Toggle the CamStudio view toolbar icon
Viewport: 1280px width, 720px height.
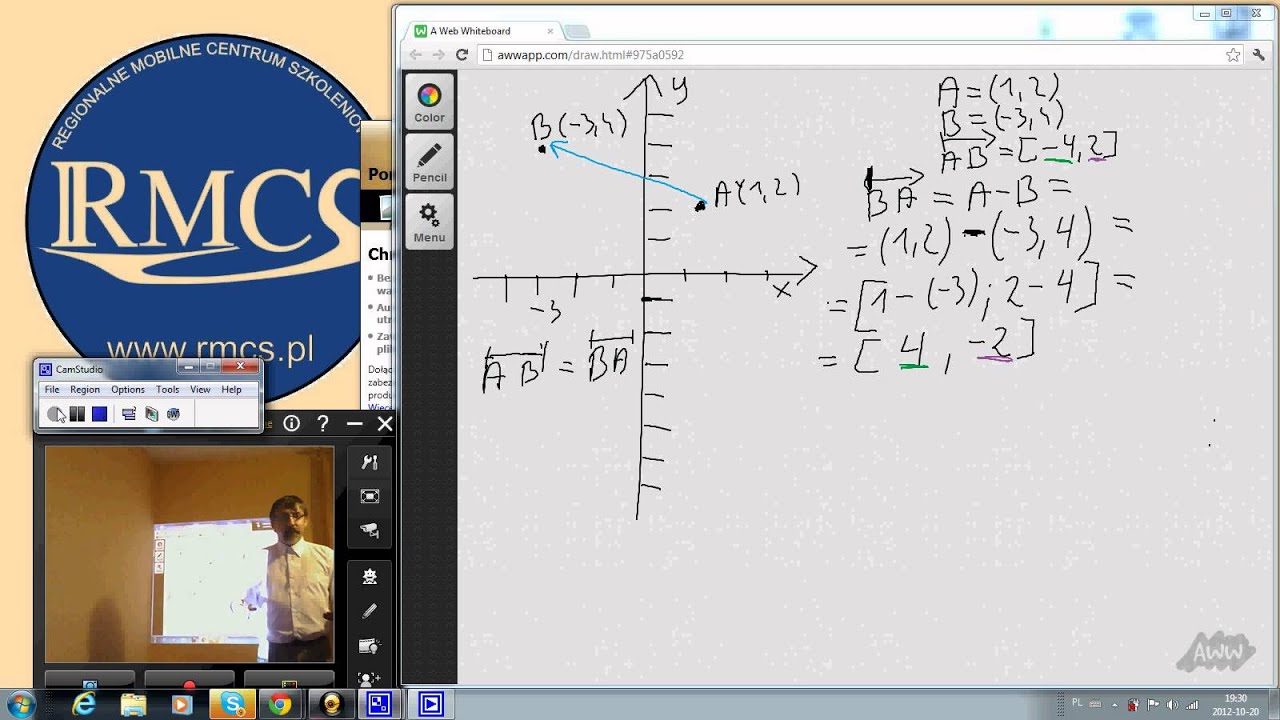click(x=129, y=414)
